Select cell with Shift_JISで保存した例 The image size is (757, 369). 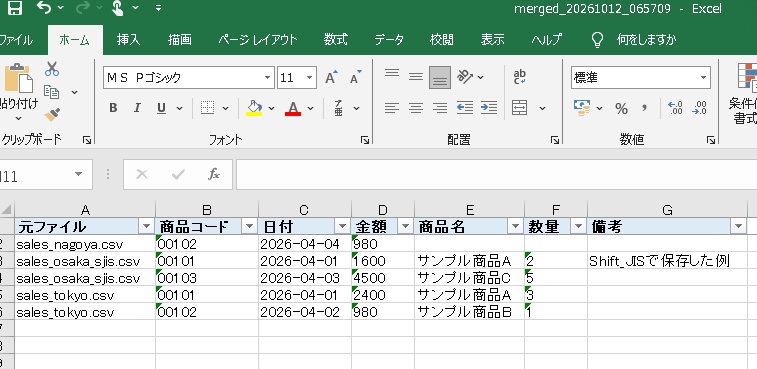[x=667, y=261]
